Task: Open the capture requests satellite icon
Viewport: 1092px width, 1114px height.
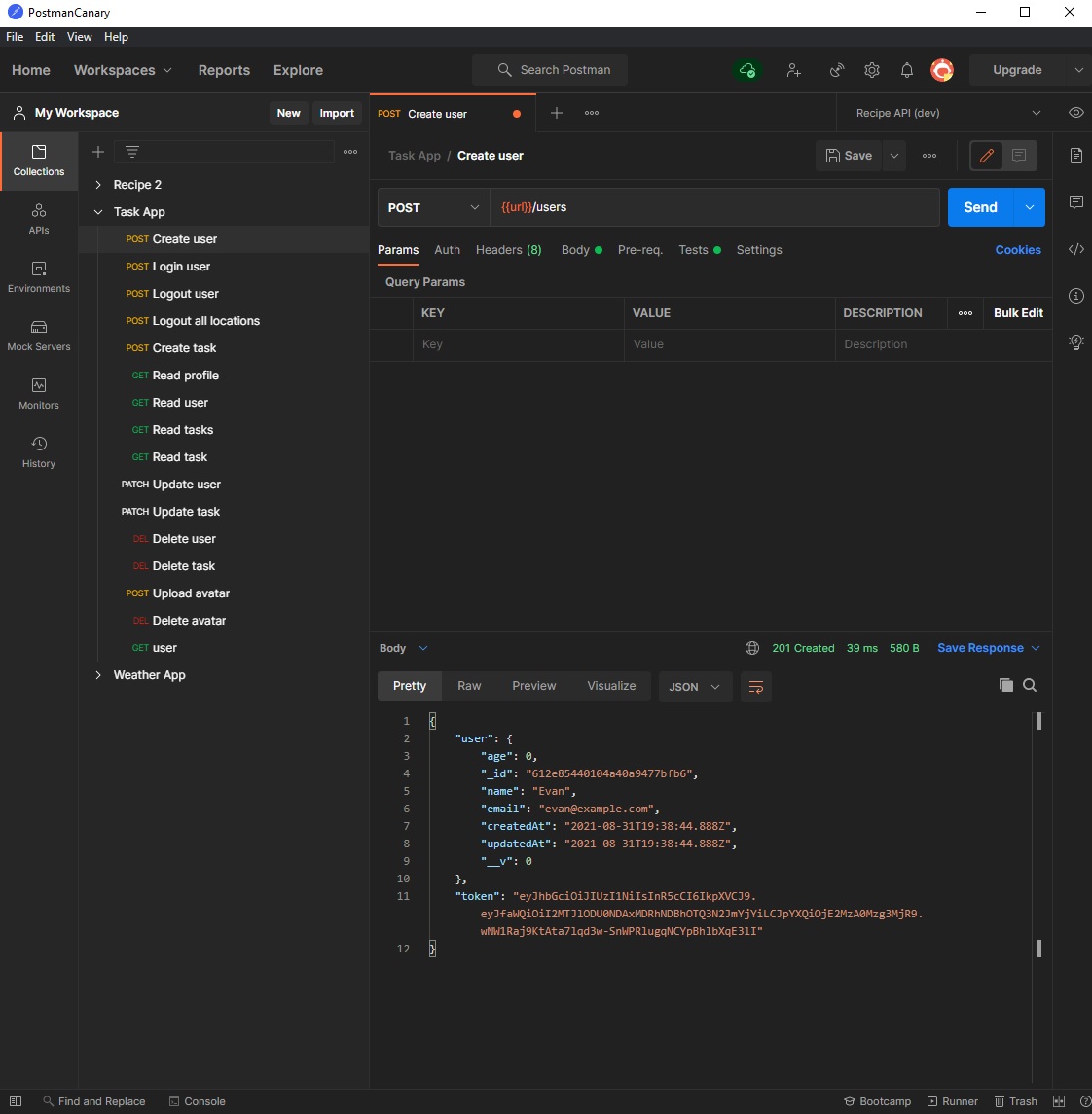Action: tap(836, 70)
